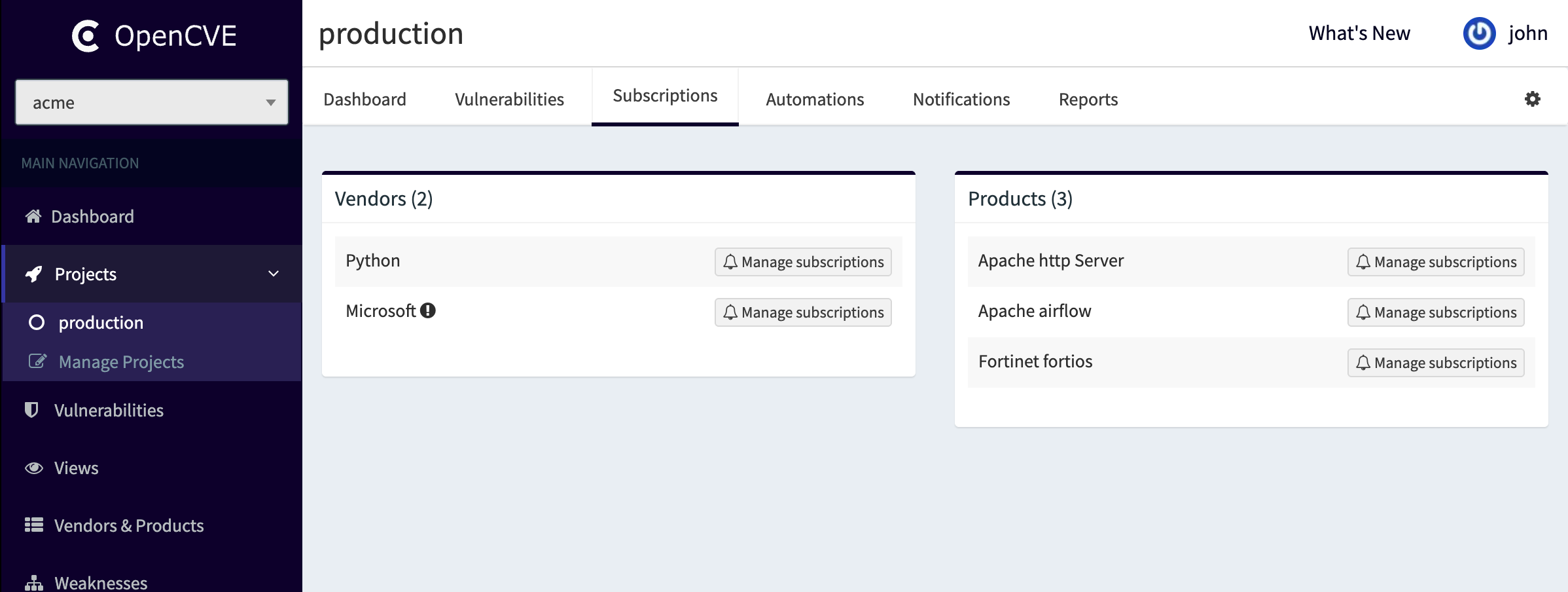Screen dimensions: 1568x592
Task: Click bell icon in Fortinet fortios button
Action: pyautogui.click(x=1363, y=363)
